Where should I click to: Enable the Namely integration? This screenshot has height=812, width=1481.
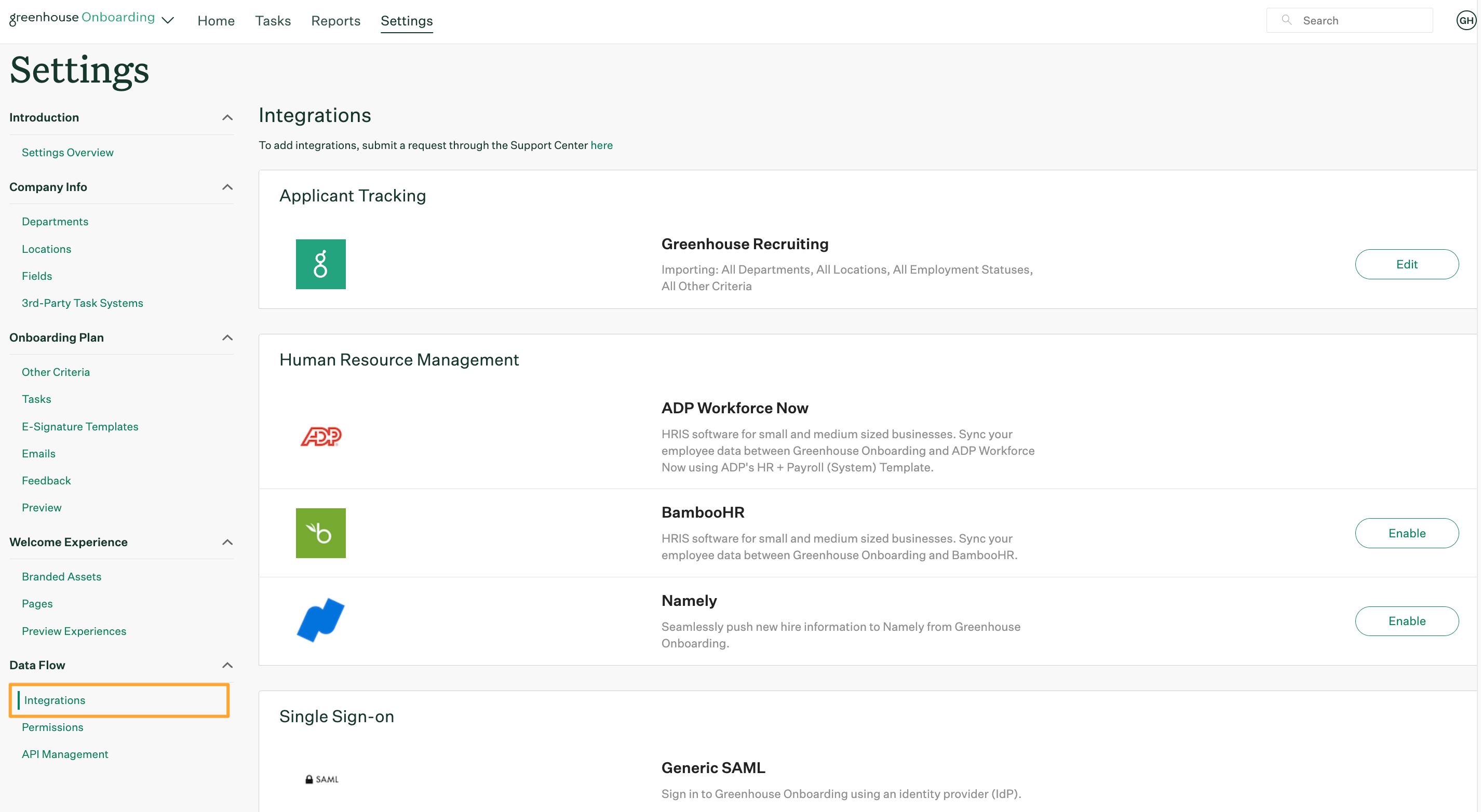point(1406,621)
